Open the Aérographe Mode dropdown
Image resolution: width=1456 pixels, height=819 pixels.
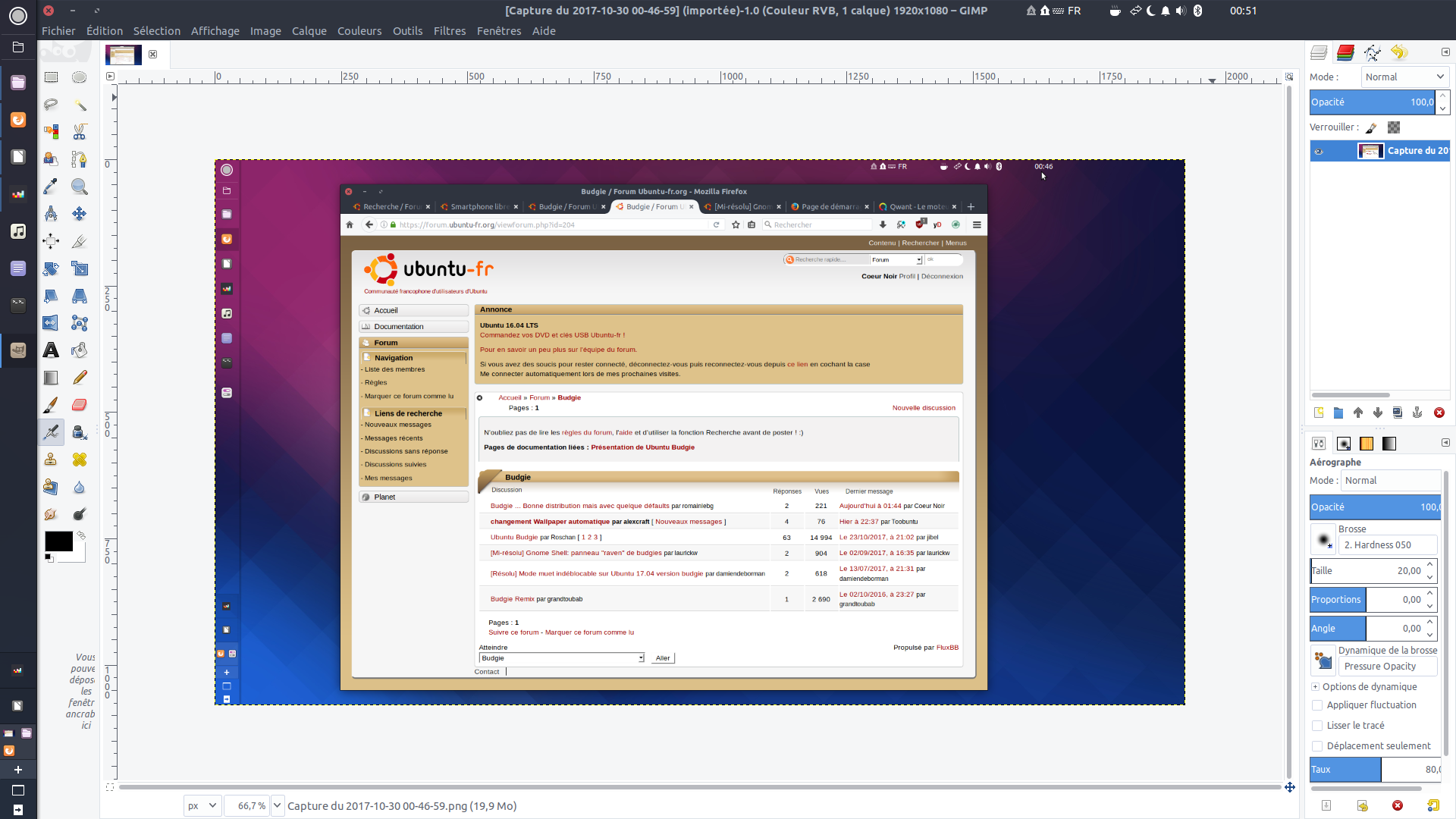coord(1391,481)
